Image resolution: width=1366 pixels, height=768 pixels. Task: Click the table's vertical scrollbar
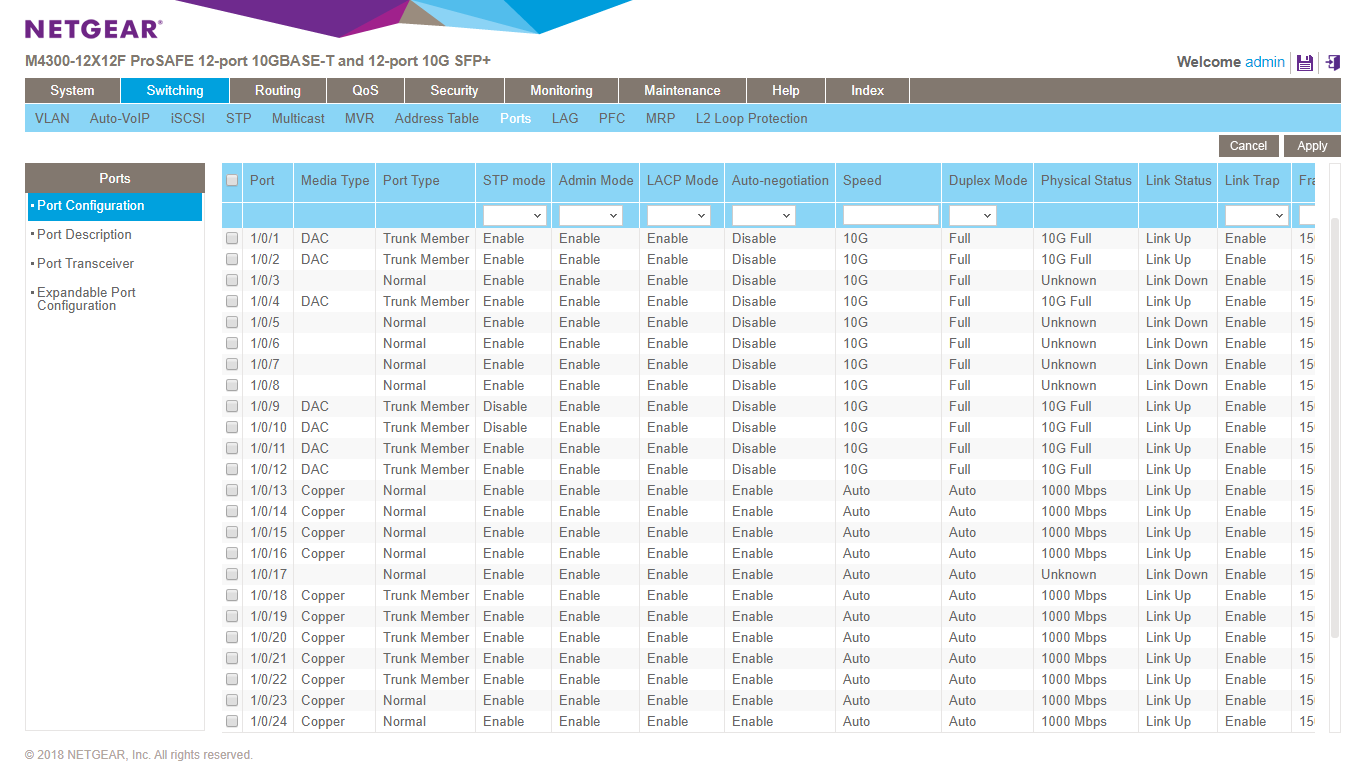pos(1335,430)
